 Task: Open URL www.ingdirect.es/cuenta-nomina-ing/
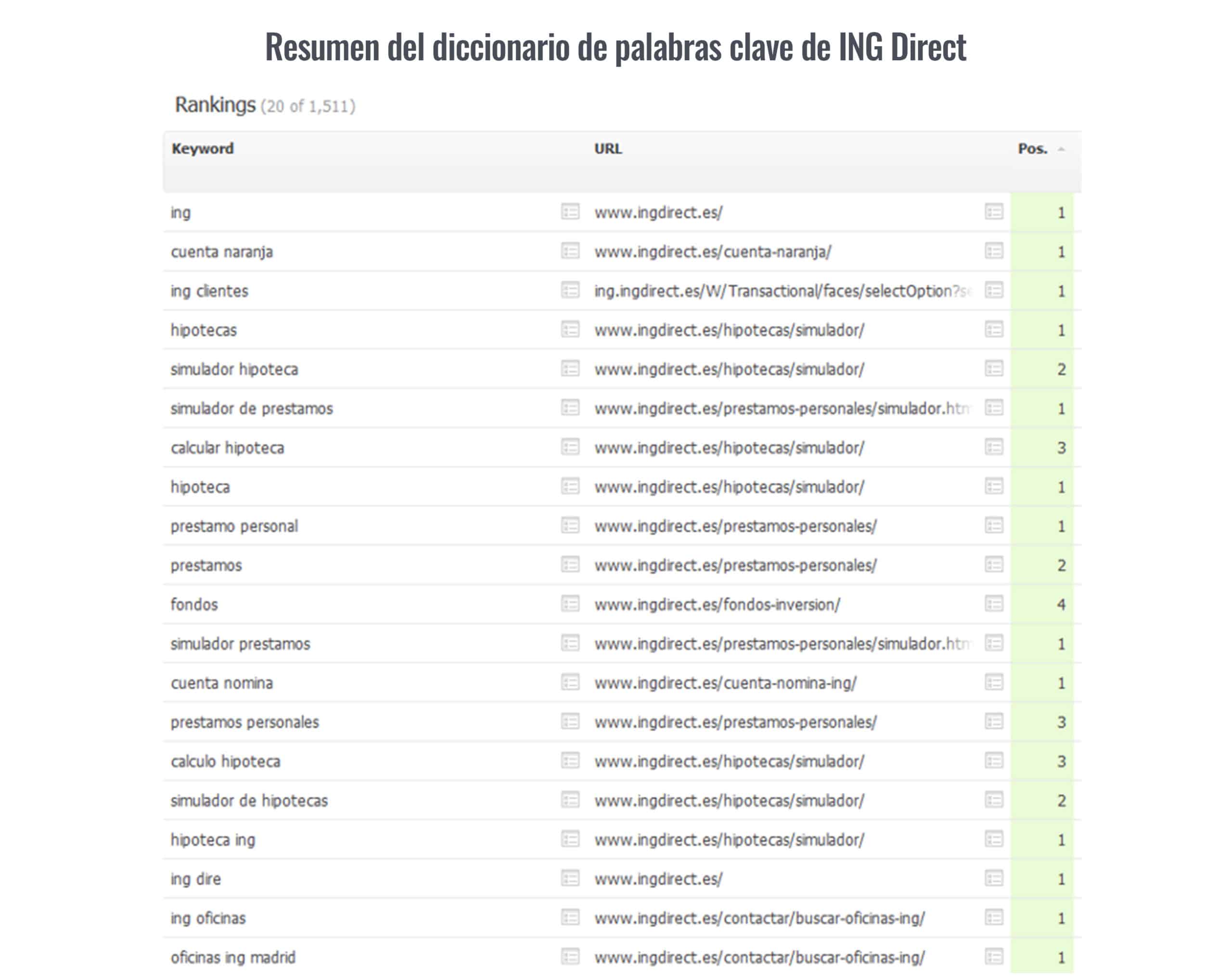(x=725, y=683)
